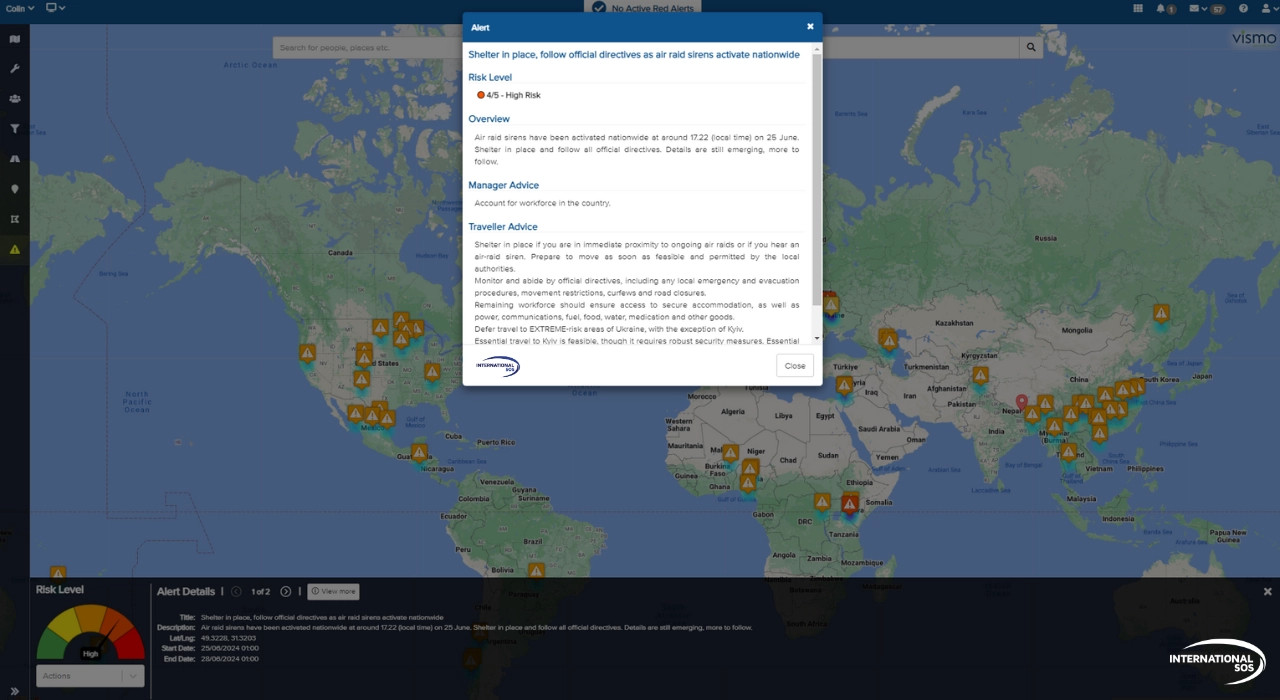Open the notifications bell icon
Viewport: 1280px width, 700px height.
tap(1164, 8)
